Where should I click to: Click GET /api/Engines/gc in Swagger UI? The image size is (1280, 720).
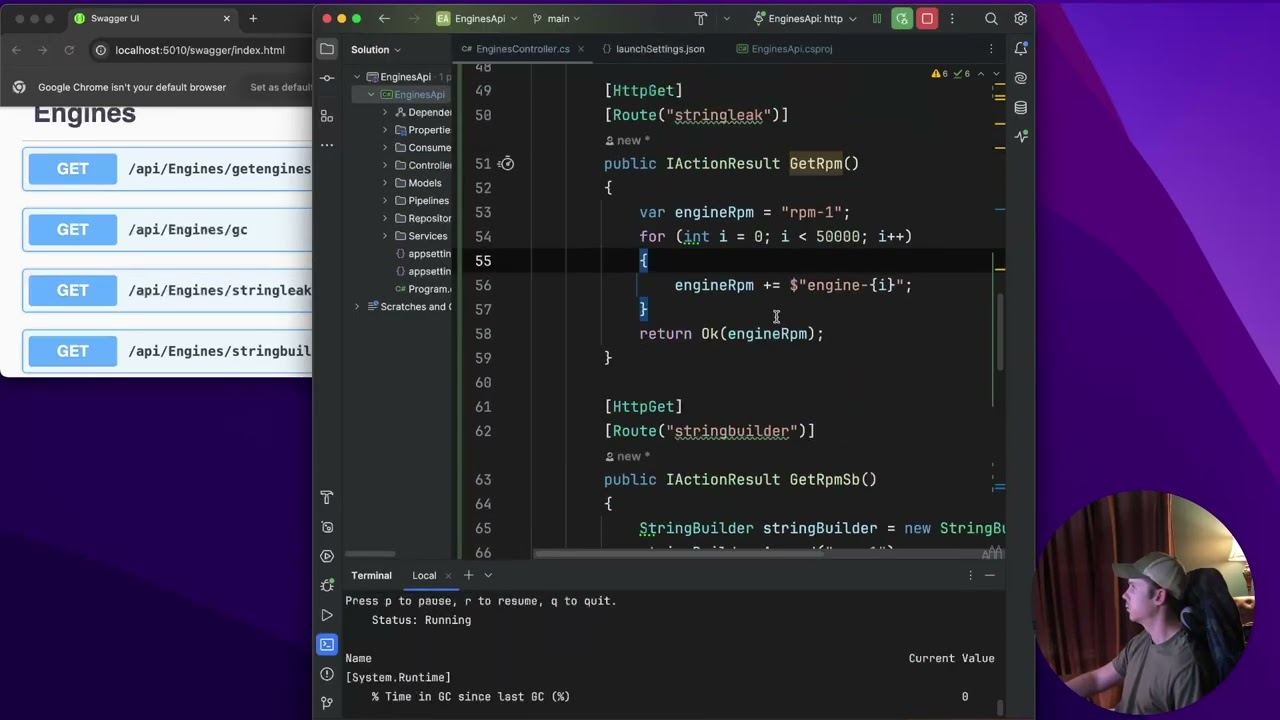tap(167, 230)
